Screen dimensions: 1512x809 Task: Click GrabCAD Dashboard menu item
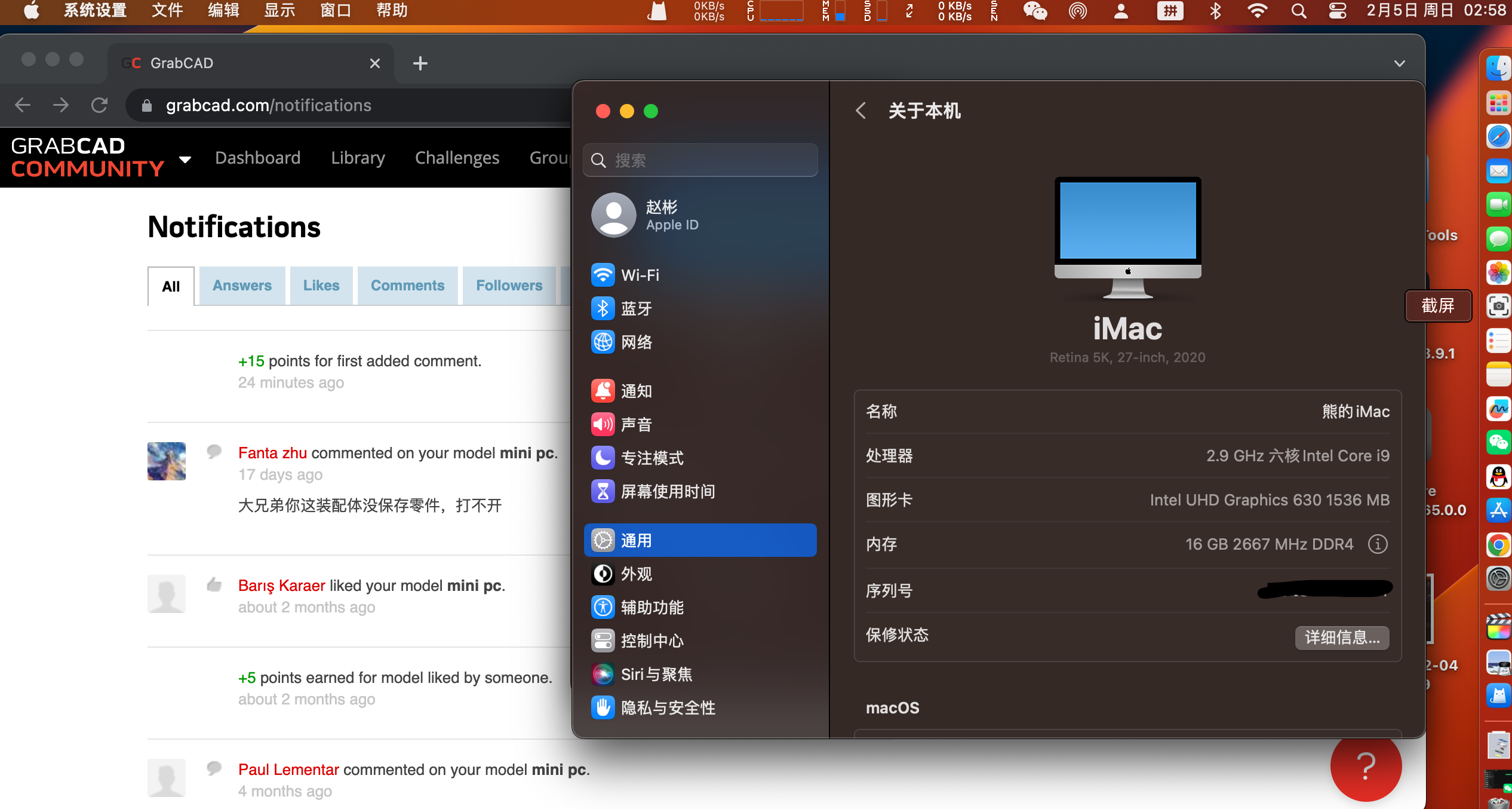click(x=259, y=156)
